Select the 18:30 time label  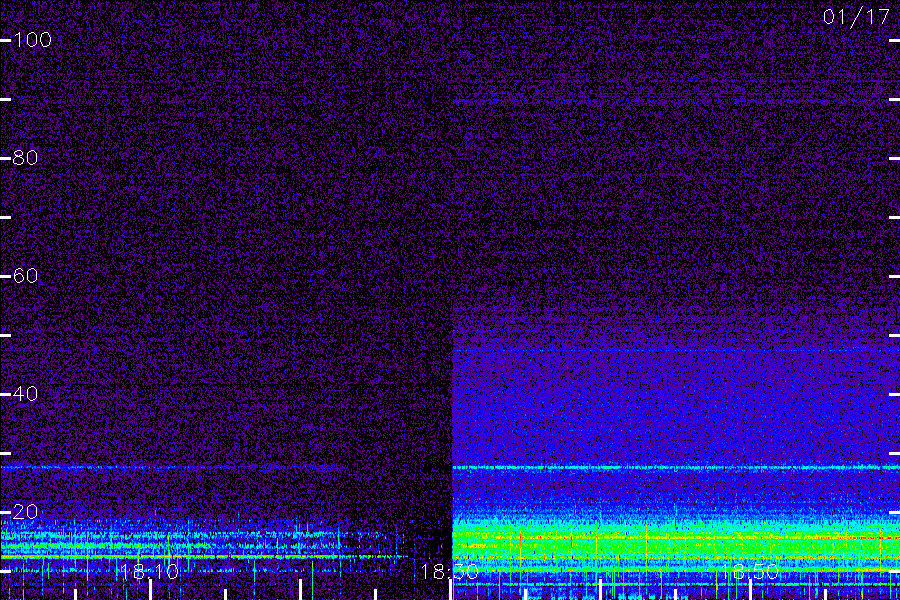click(449, 572)
